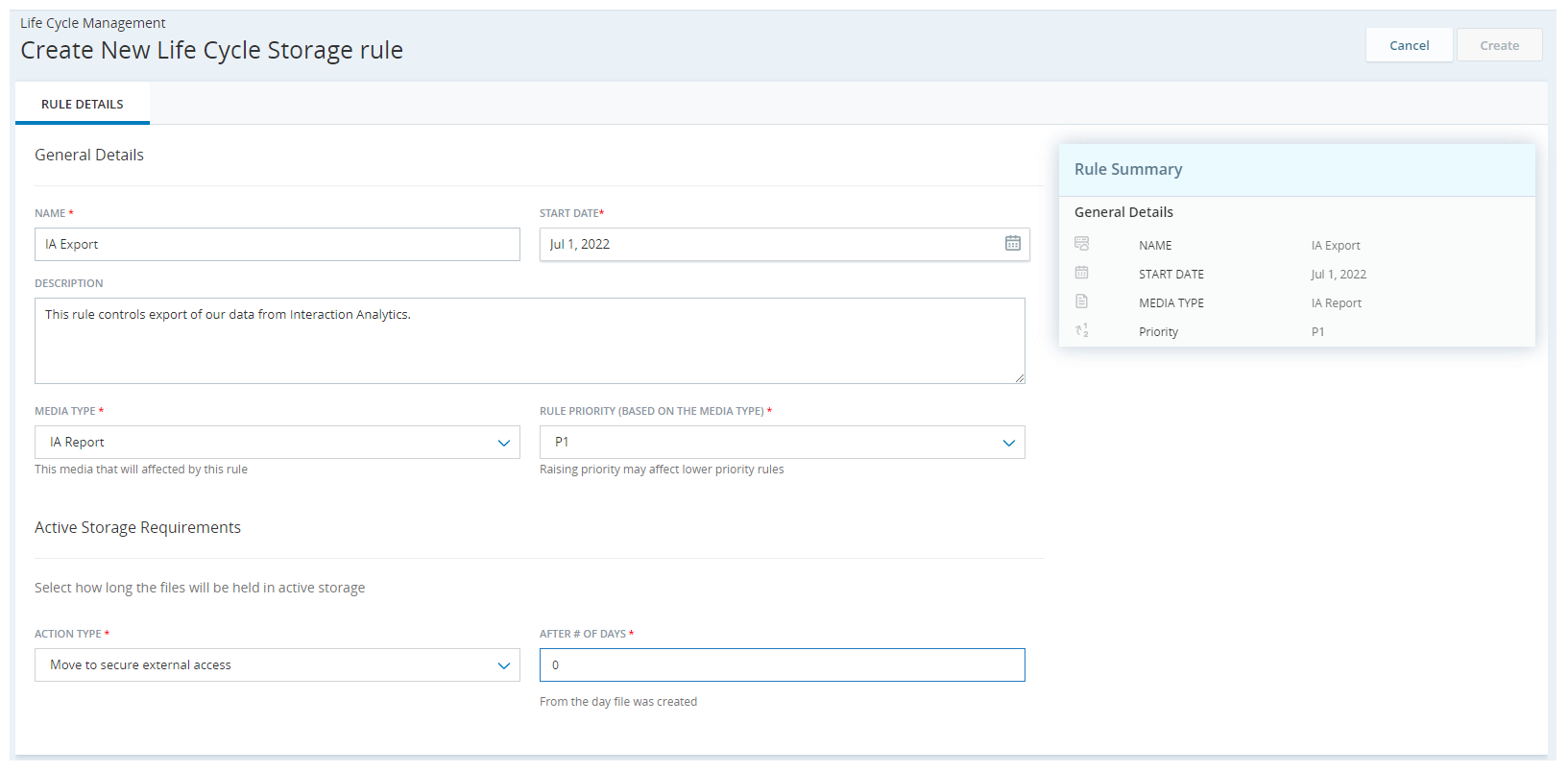The width and height of the screenshot is (1568, 772).
Task: Click 'This media that will affected by this rule' hint
Action: (141, 470)
